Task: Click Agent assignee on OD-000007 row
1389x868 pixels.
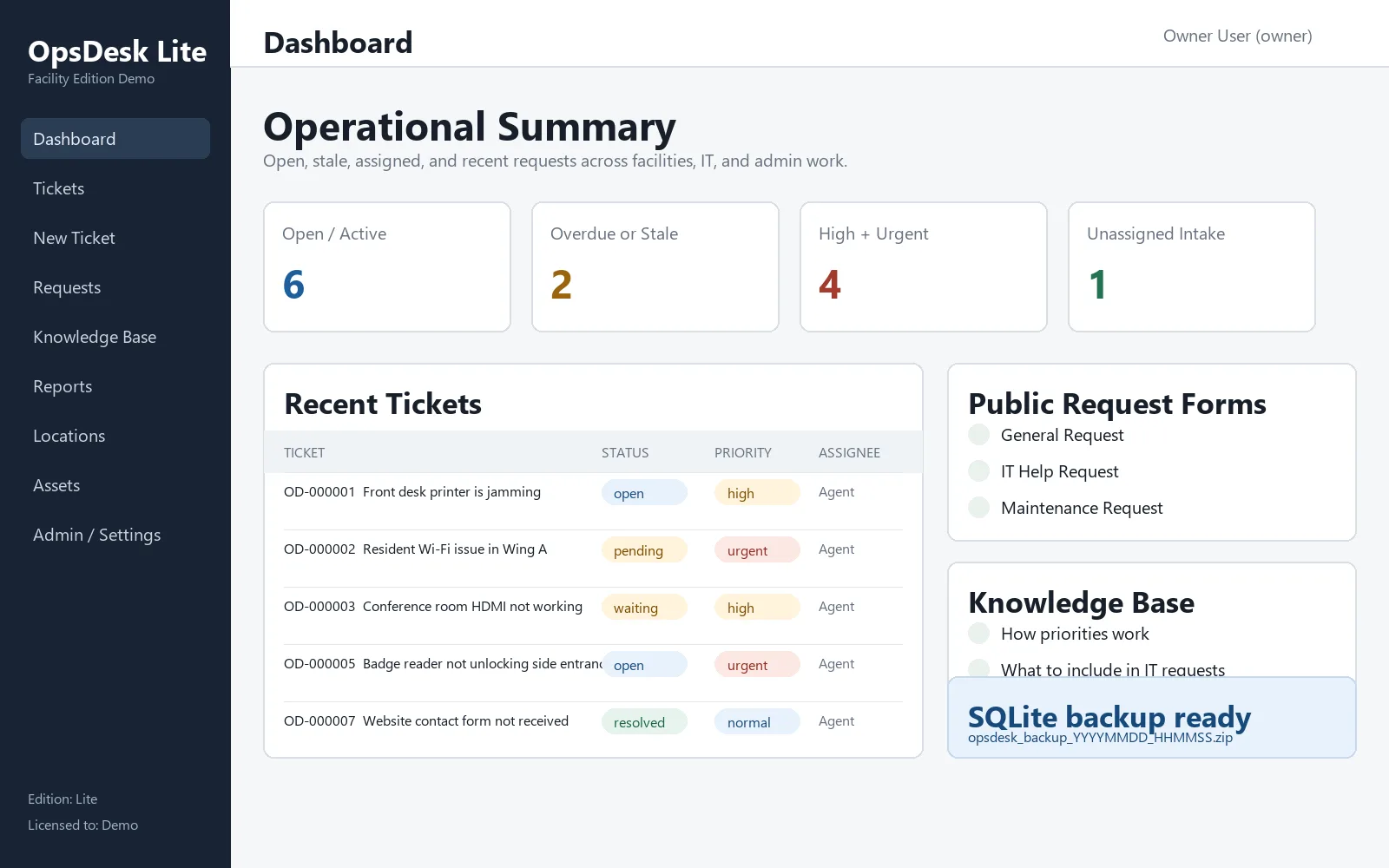Action: point(836,721)
